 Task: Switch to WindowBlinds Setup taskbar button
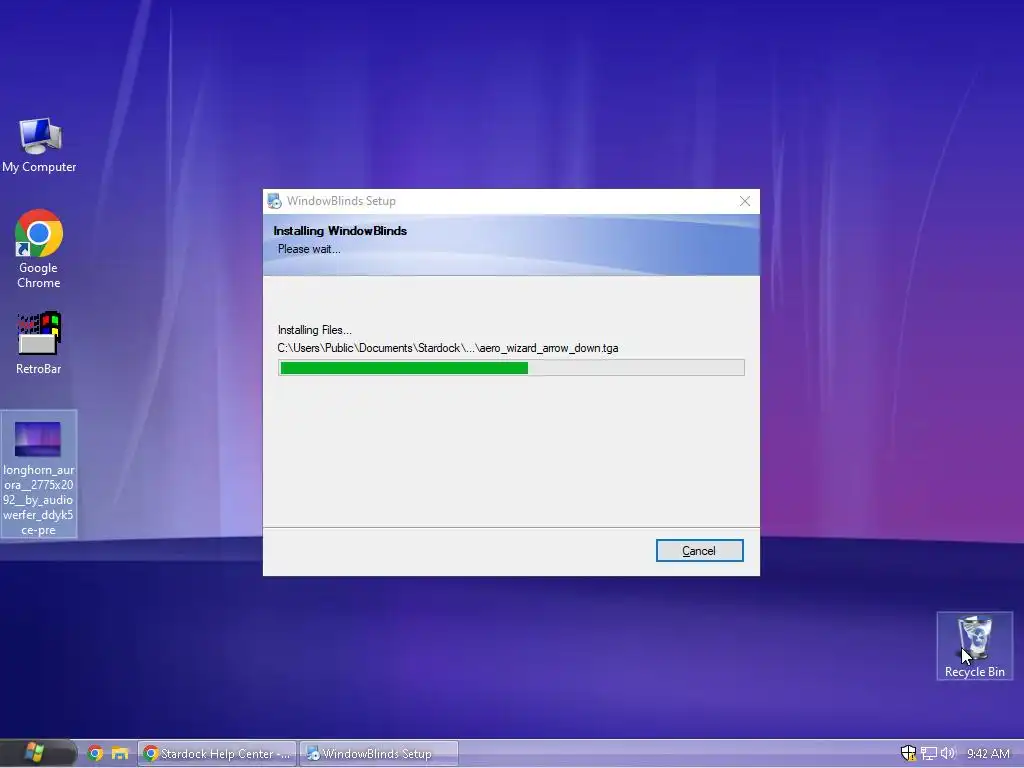(x=379, y=754)
